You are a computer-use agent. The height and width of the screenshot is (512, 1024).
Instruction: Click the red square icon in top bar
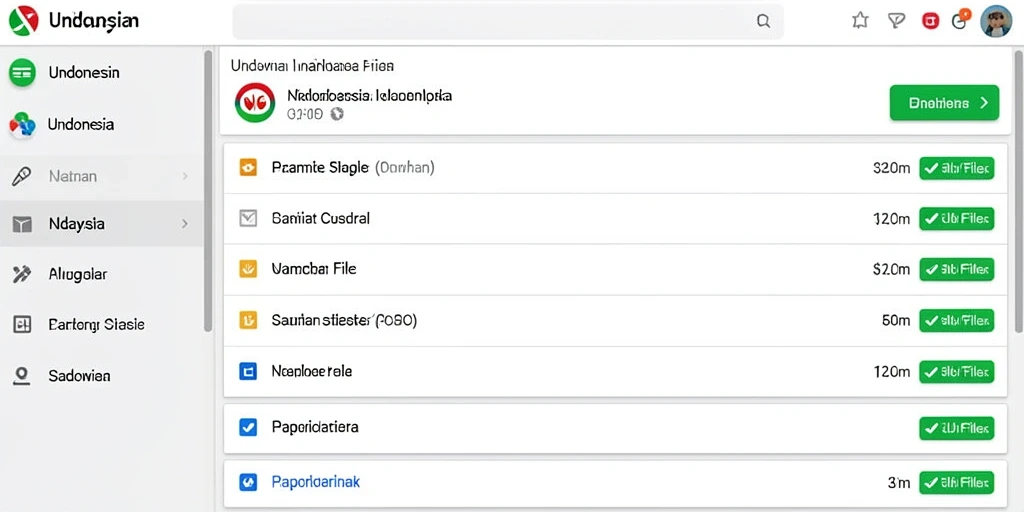[x=930, y=21]
